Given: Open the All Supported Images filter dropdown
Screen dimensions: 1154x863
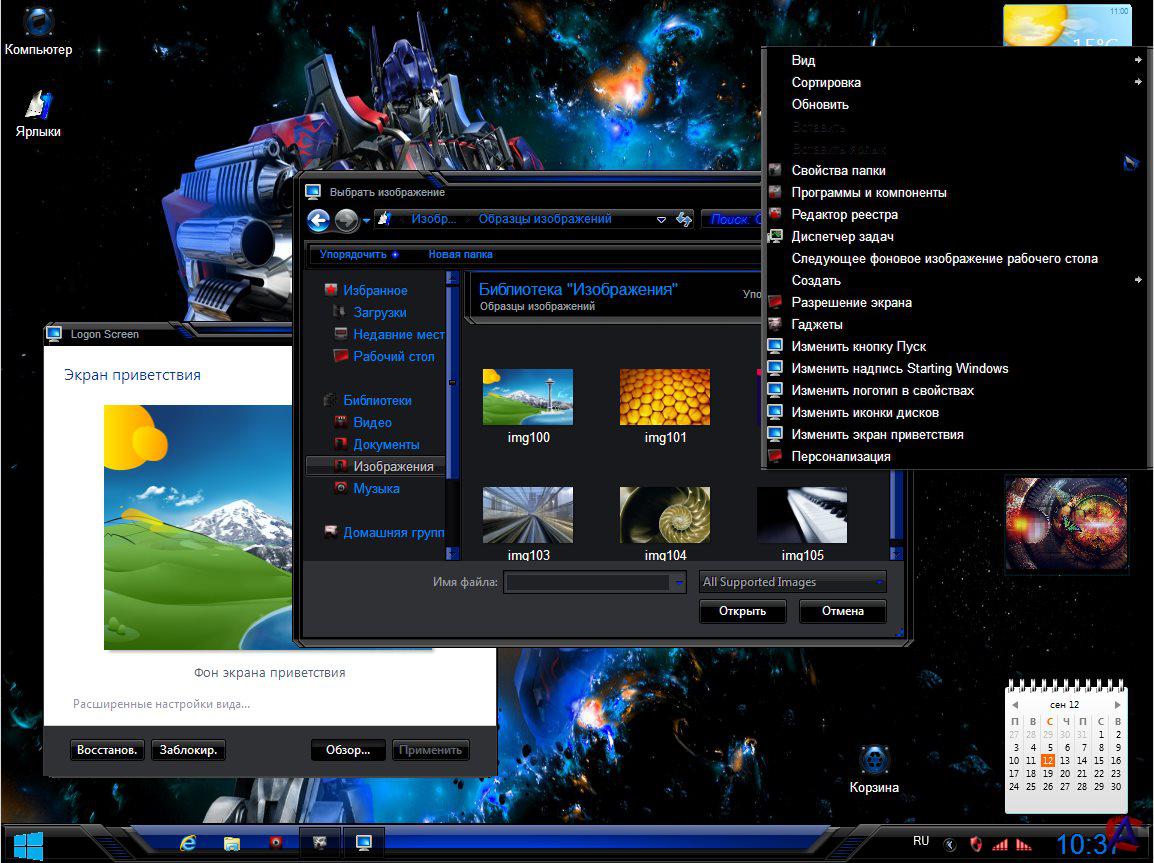Looking at the screenshot, I should 793,582.
